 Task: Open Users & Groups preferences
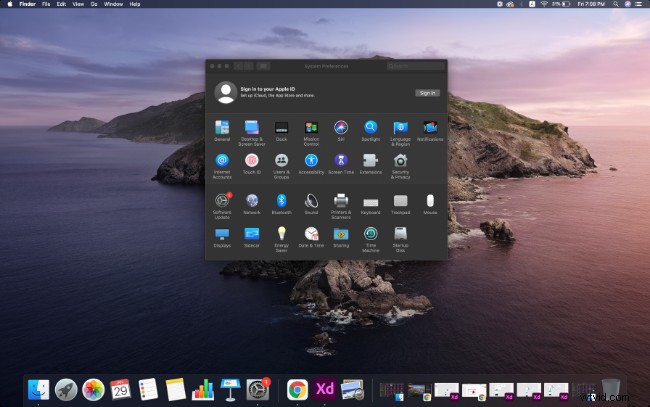[281, 160]
